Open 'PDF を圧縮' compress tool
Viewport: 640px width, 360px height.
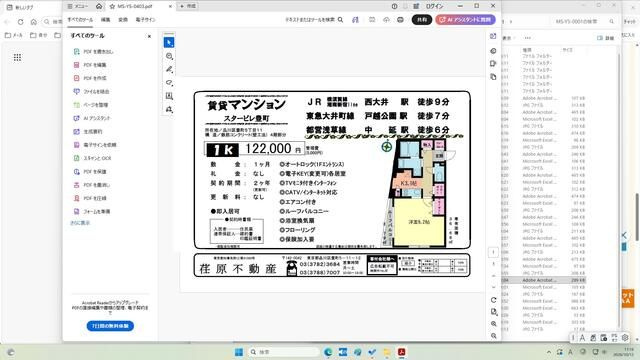click(90, 198)
